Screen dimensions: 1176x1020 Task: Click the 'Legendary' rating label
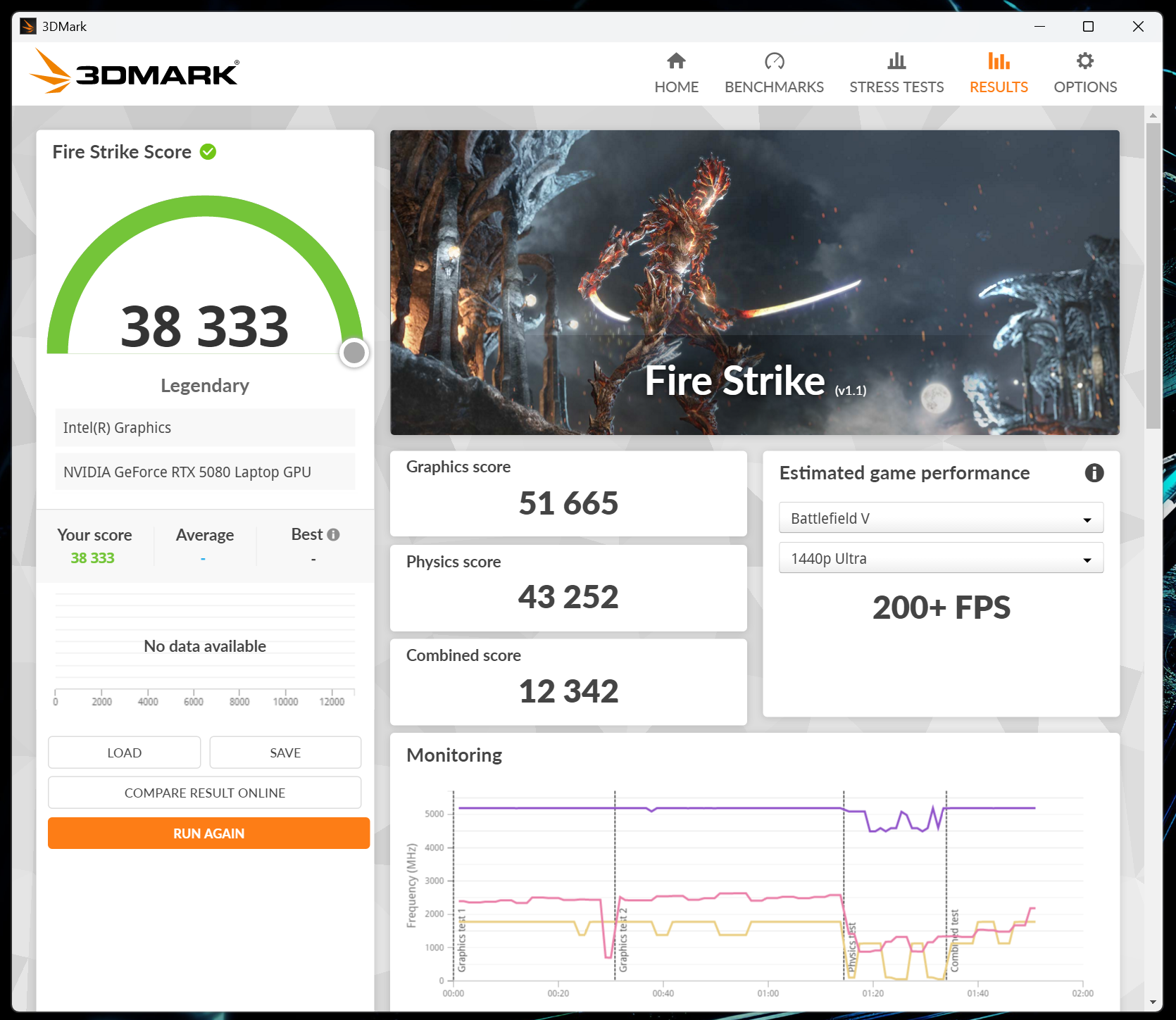click(205, 386)
